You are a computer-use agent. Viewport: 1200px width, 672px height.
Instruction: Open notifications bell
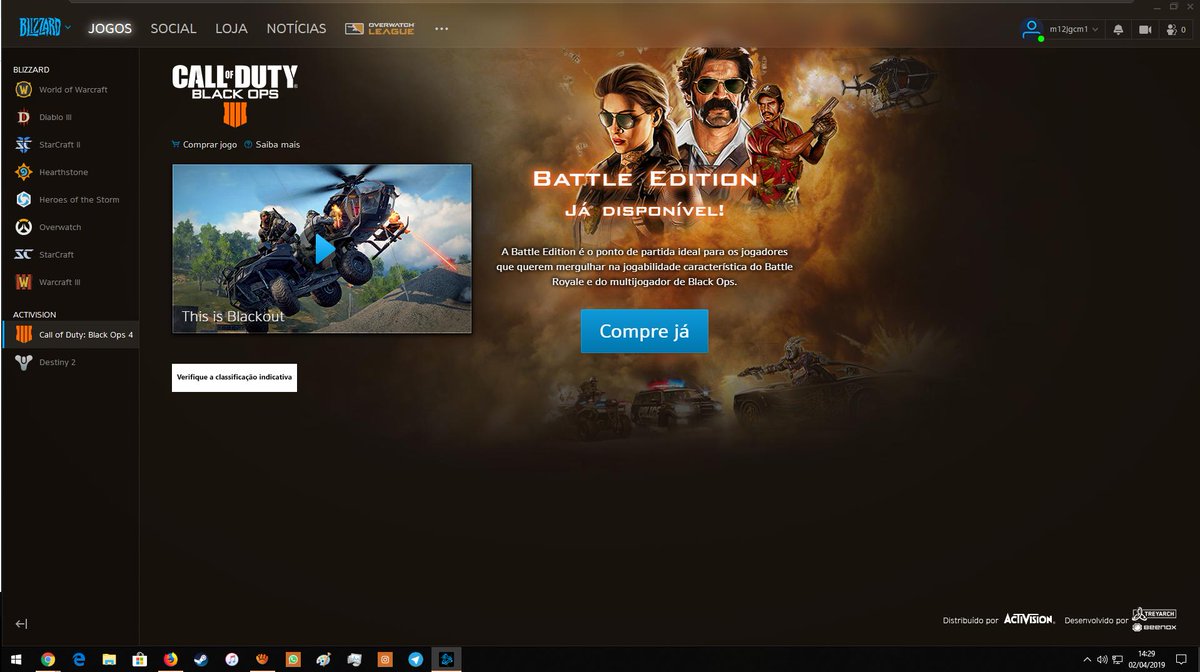1118,30
